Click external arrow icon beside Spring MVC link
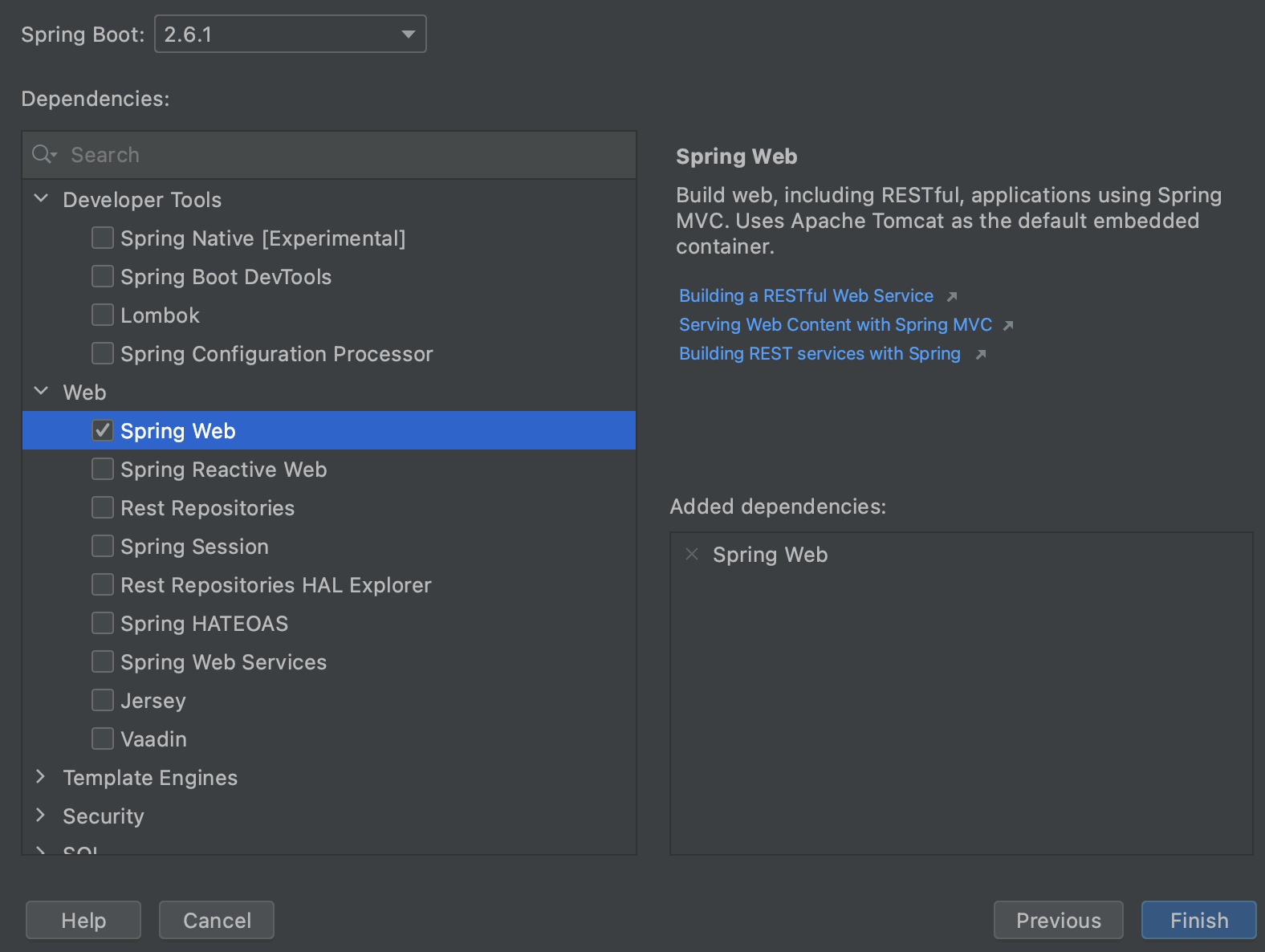This screenshot has height=952, width=1265. (1008, 326)
